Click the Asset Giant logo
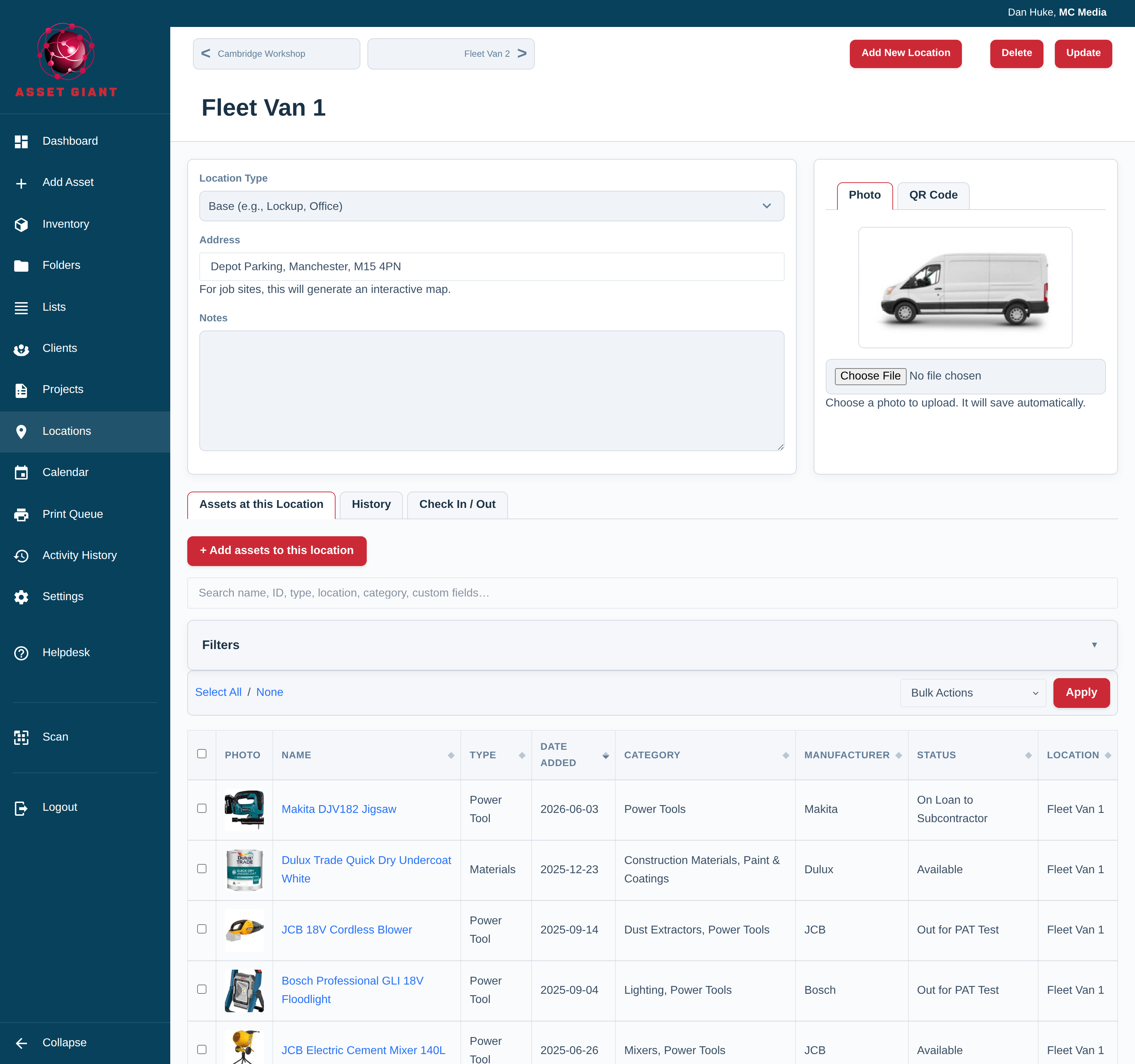This screenshot has width=1135, height=1064. [x=66, y=60]
